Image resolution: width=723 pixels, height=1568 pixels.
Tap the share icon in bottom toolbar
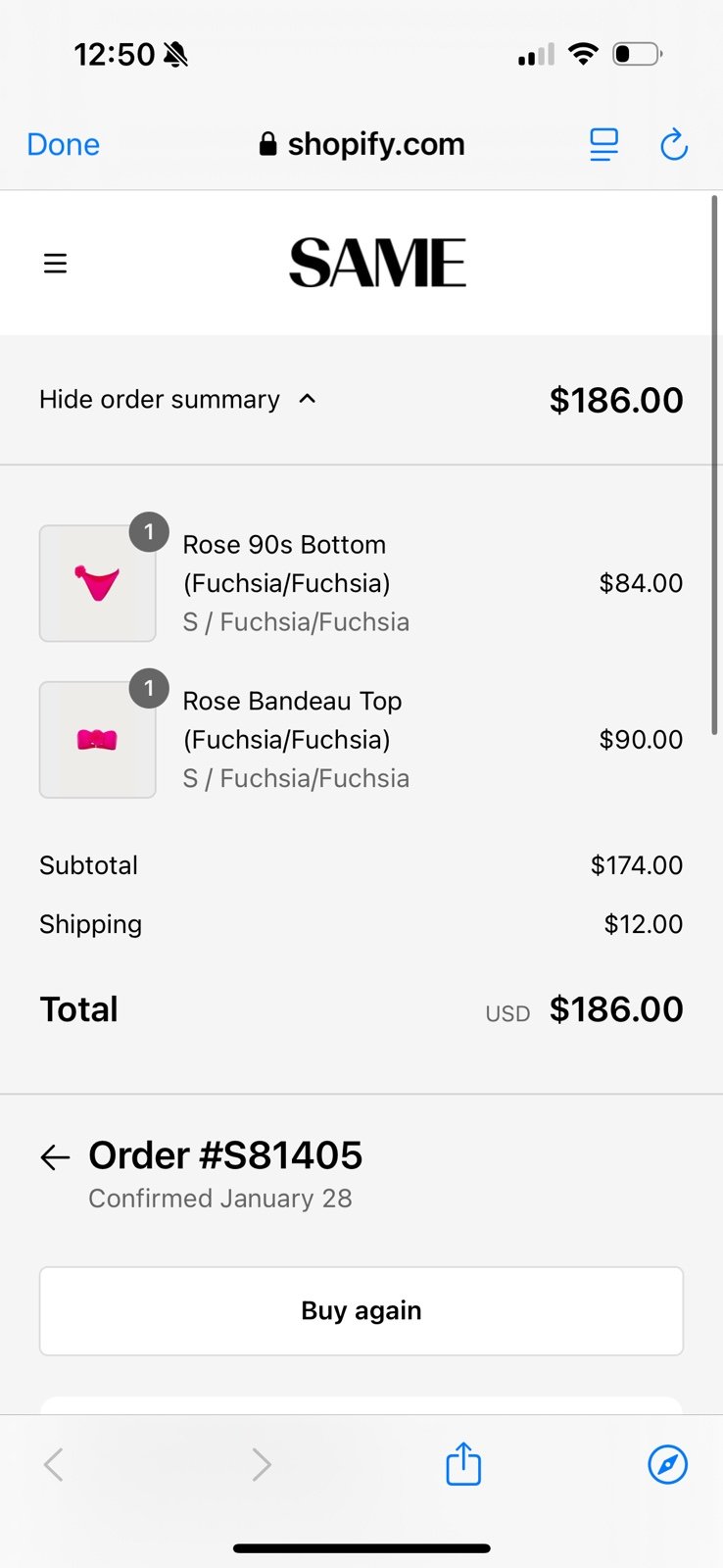463,1464
